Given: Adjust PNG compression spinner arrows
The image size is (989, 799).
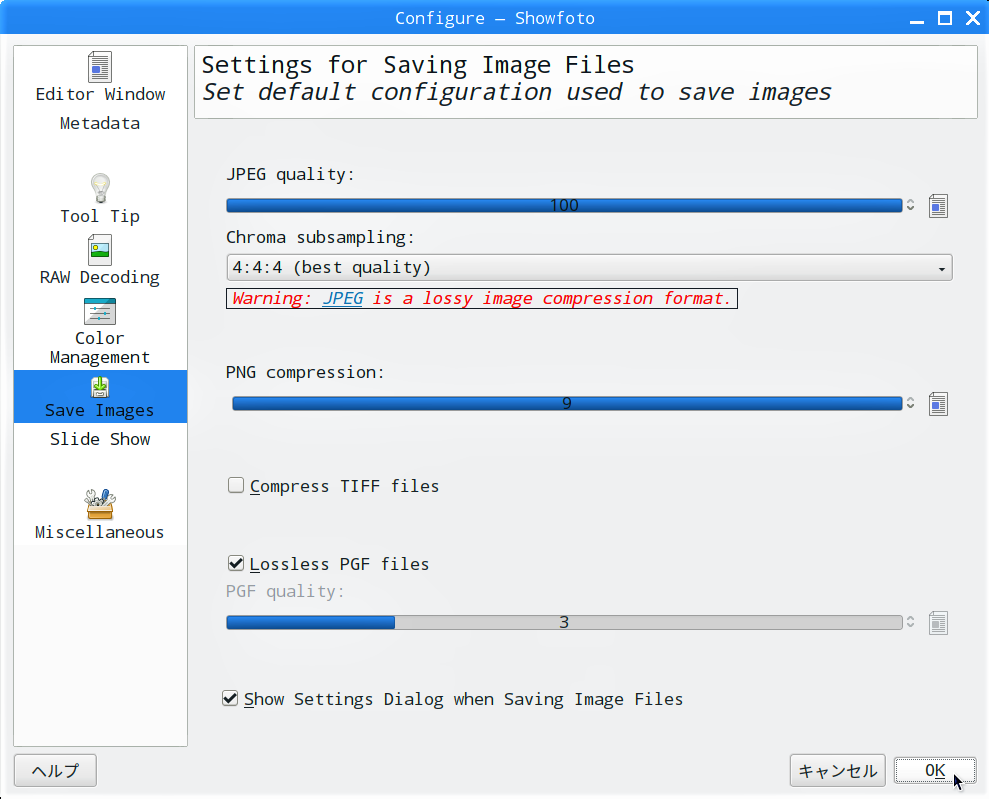Looking at the screenshot, I should point(910,403).
